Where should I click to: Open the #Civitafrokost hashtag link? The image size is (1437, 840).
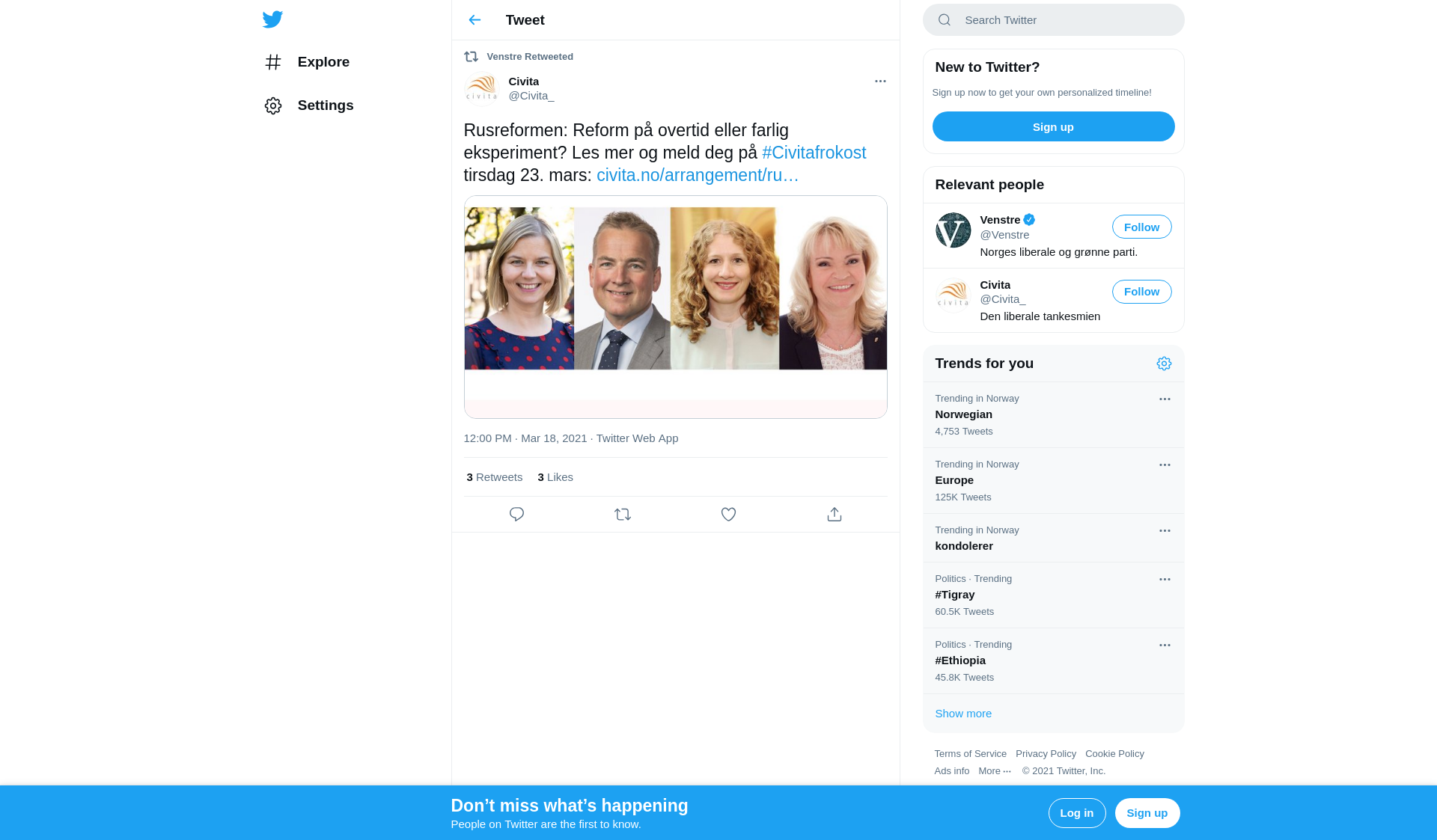(x=814, y=153)
